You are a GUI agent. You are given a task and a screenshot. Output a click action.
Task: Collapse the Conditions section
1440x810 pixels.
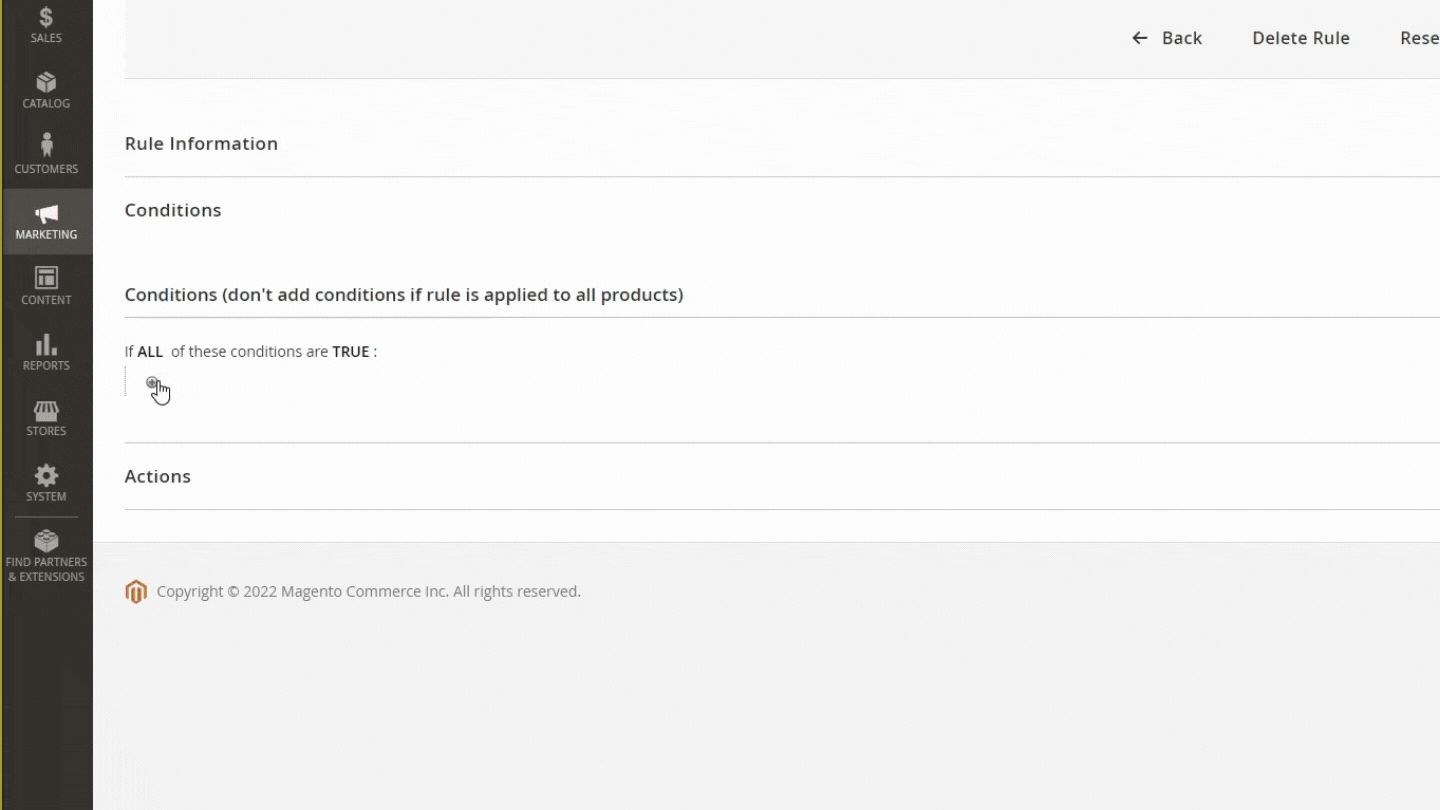click(x=172, y=210)
